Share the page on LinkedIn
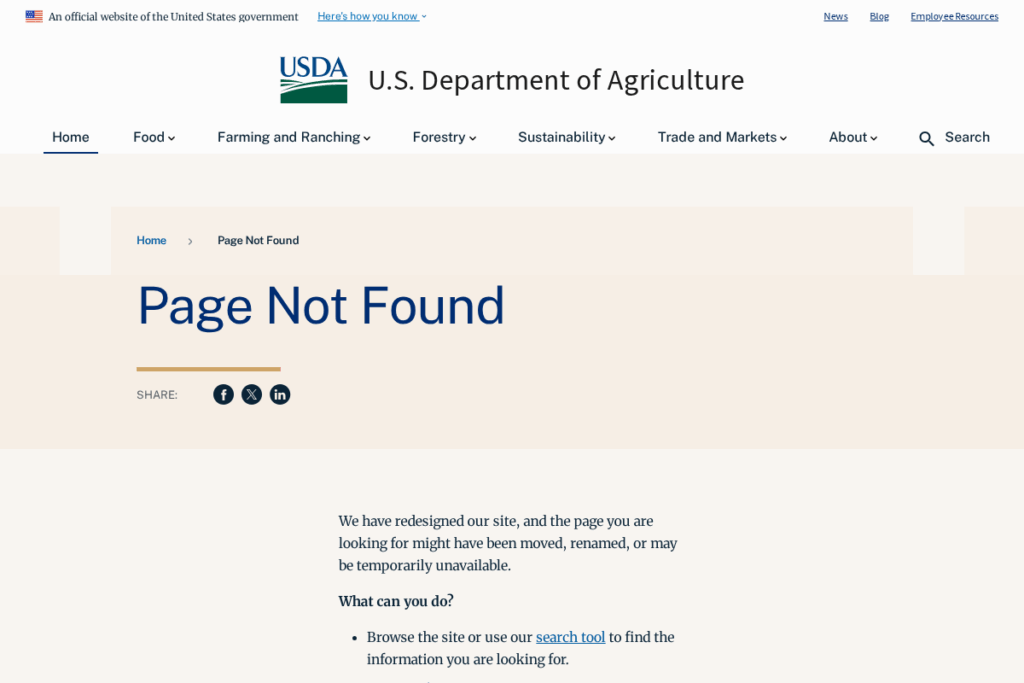Viewport: 1024px width, 683px height. pyautogui.click(x=280, y=394)
